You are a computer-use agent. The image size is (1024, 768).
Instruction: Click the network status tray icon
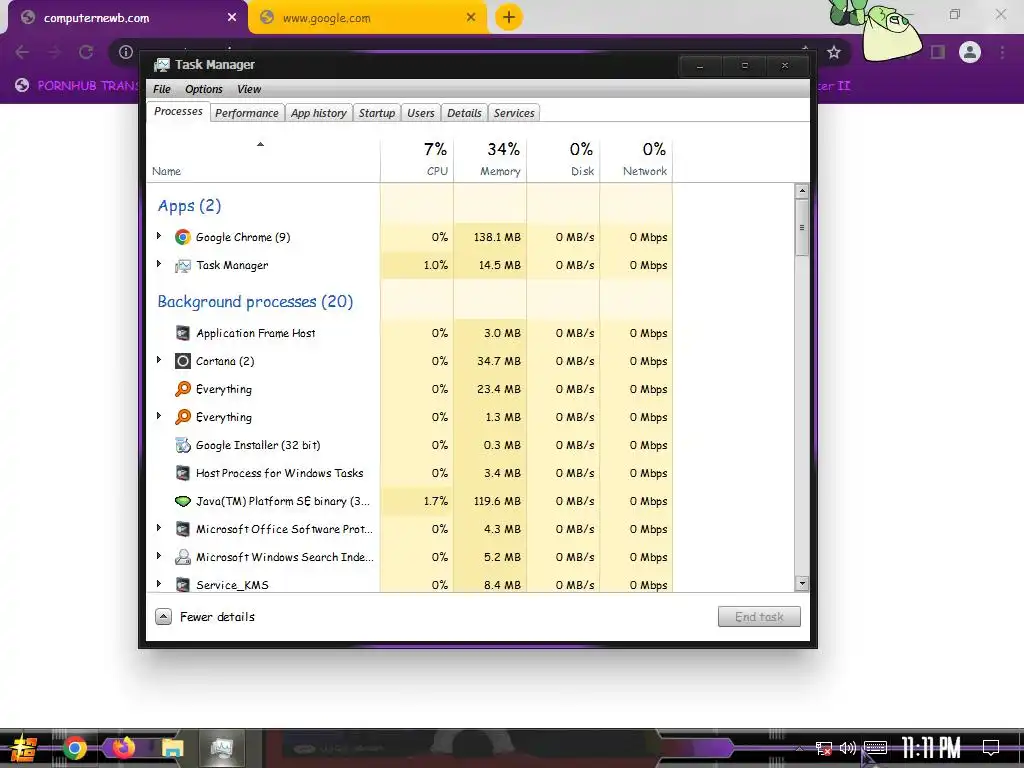[824, 748]
